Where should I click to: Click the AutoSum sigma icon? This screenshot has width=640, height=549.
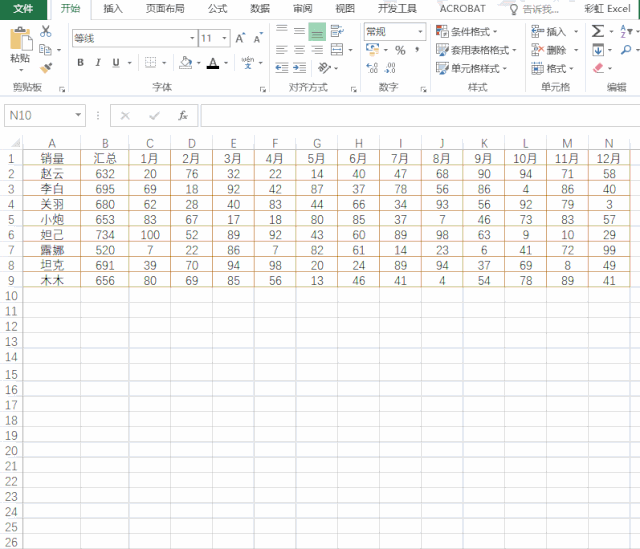(x=598, y=31)
